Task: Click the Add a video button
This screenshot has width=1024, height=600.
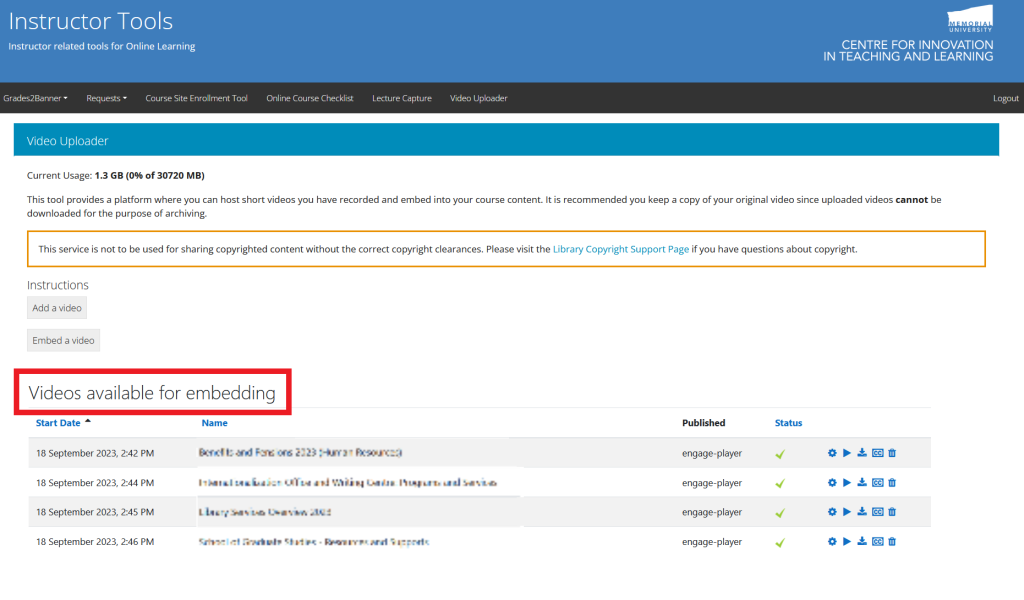Action: pyautogui.click(x=57, y=308)
